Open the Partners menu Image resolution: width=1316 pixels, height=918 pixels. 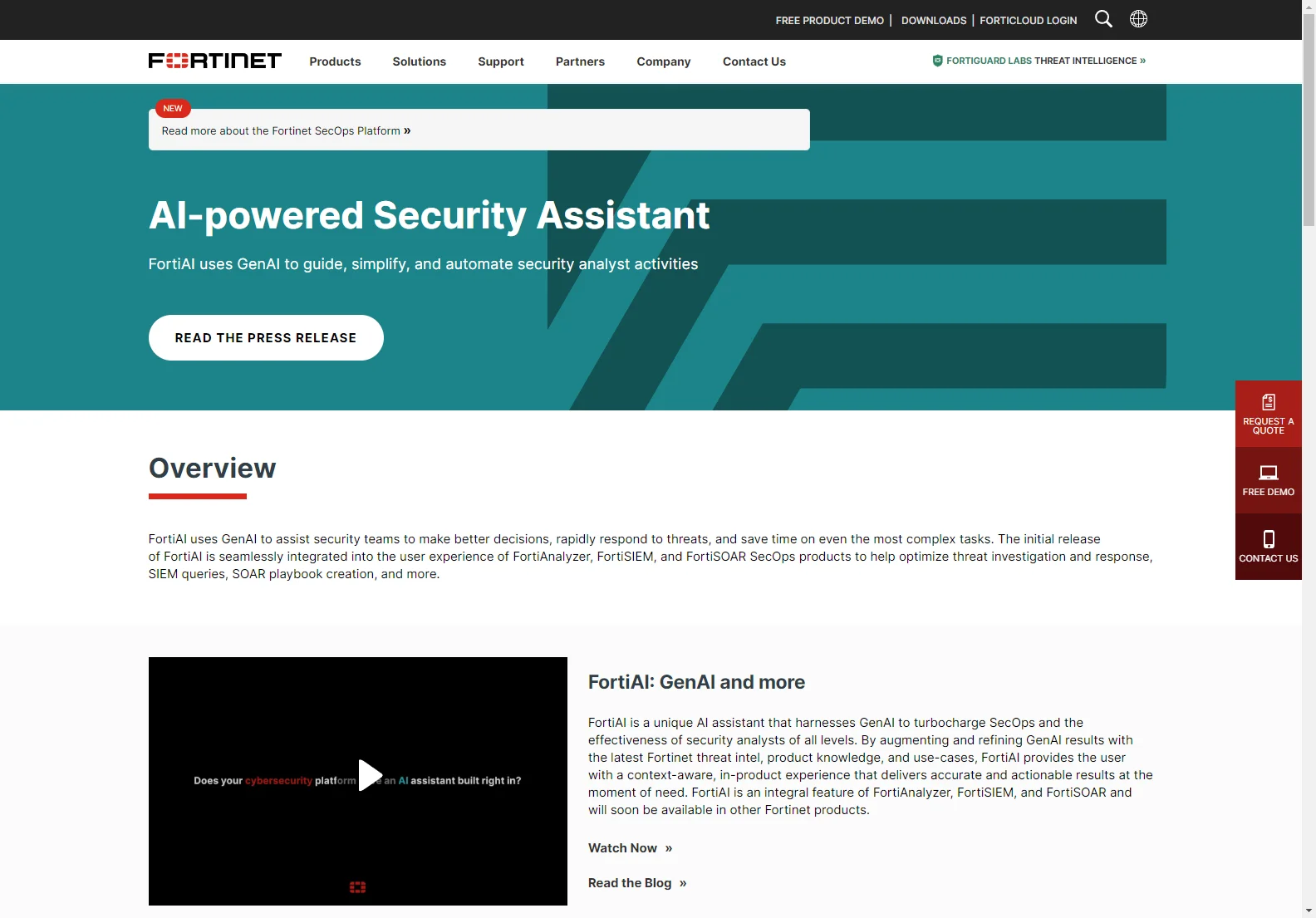coord(580,61)
